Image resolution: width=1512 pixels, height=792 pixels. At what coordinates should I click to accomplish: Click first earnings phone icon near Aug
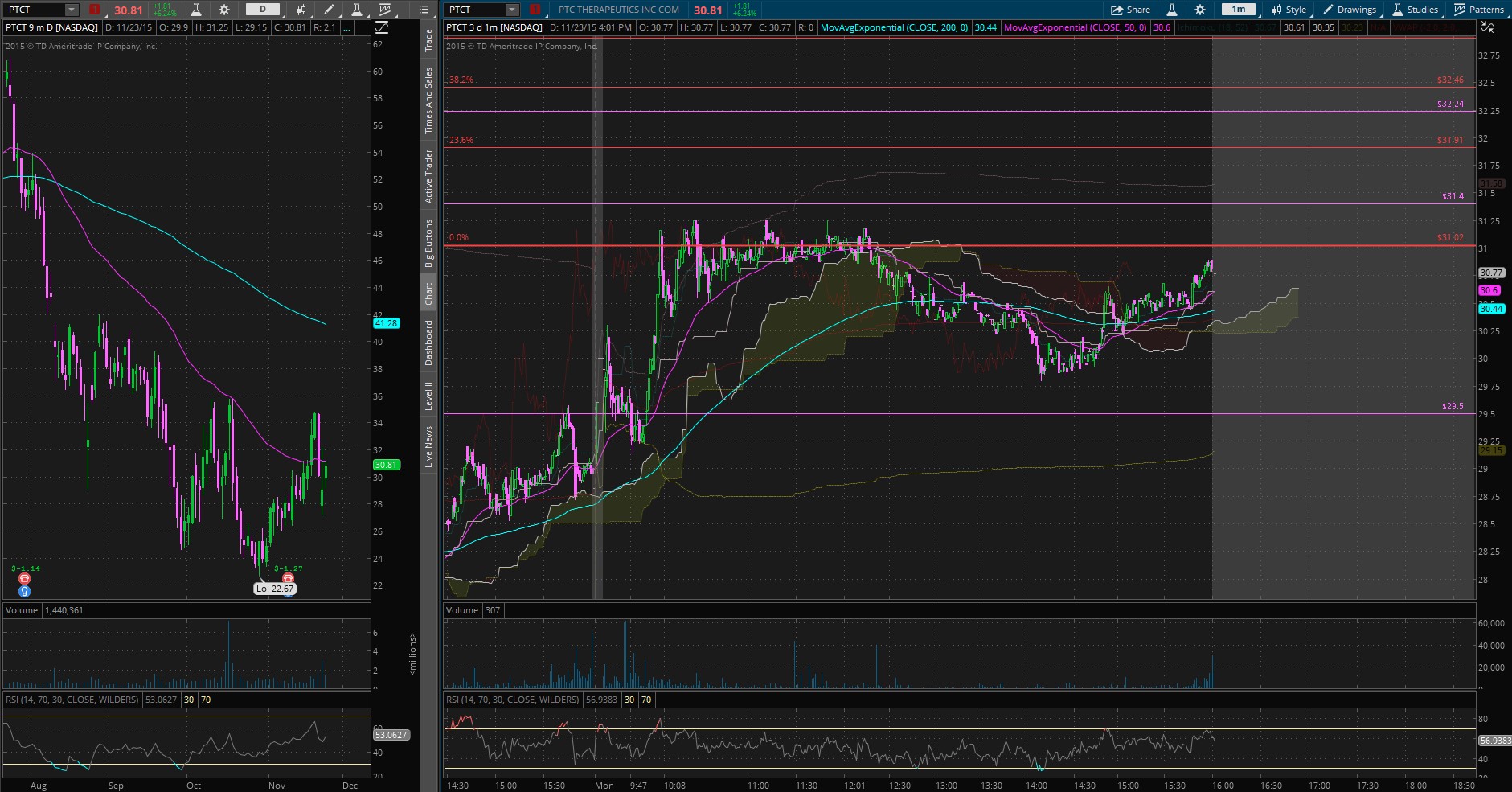tap(25, 579)
